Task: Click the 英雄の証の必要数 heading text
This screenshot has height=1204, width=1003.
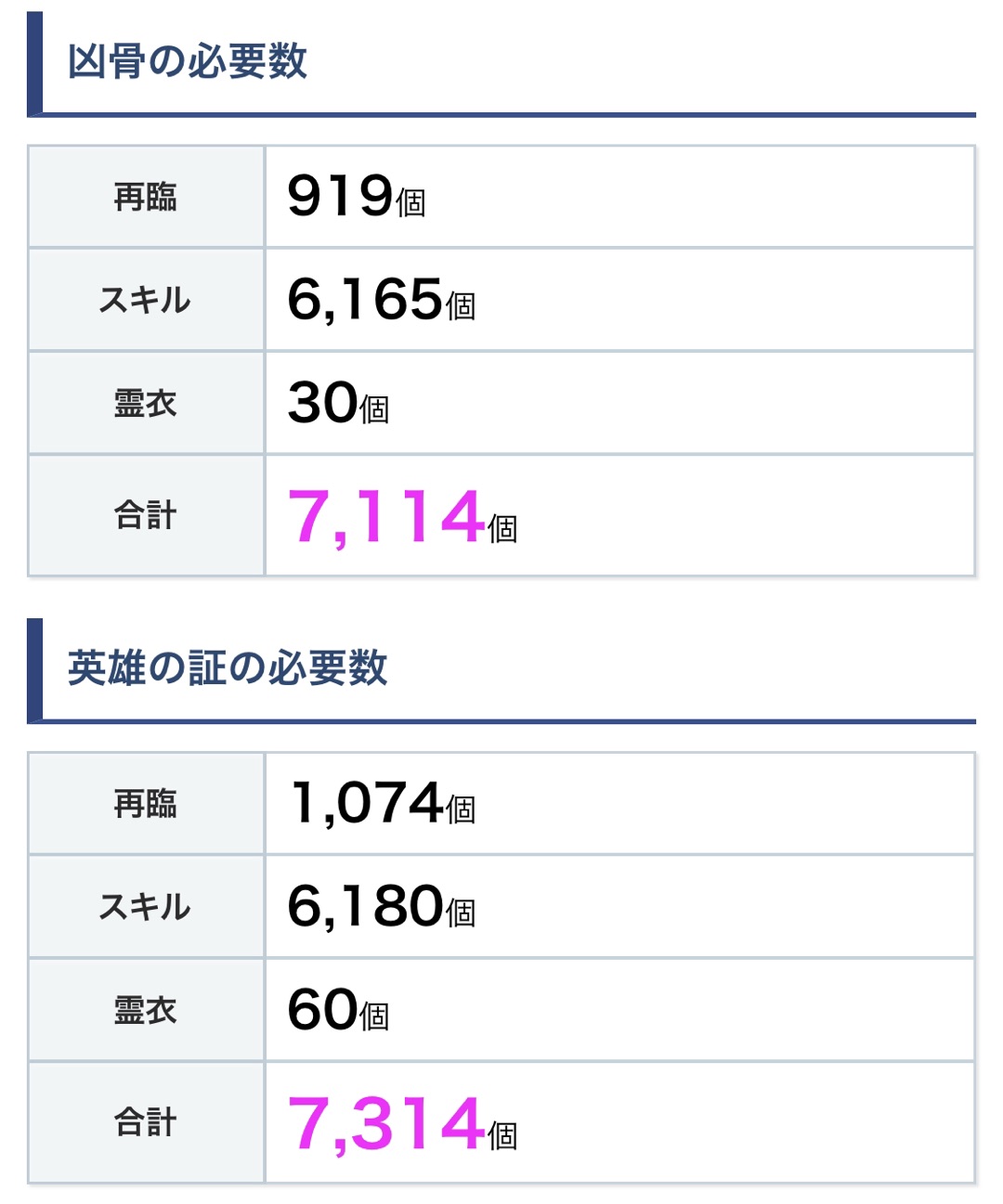Action: coord(227,667)
